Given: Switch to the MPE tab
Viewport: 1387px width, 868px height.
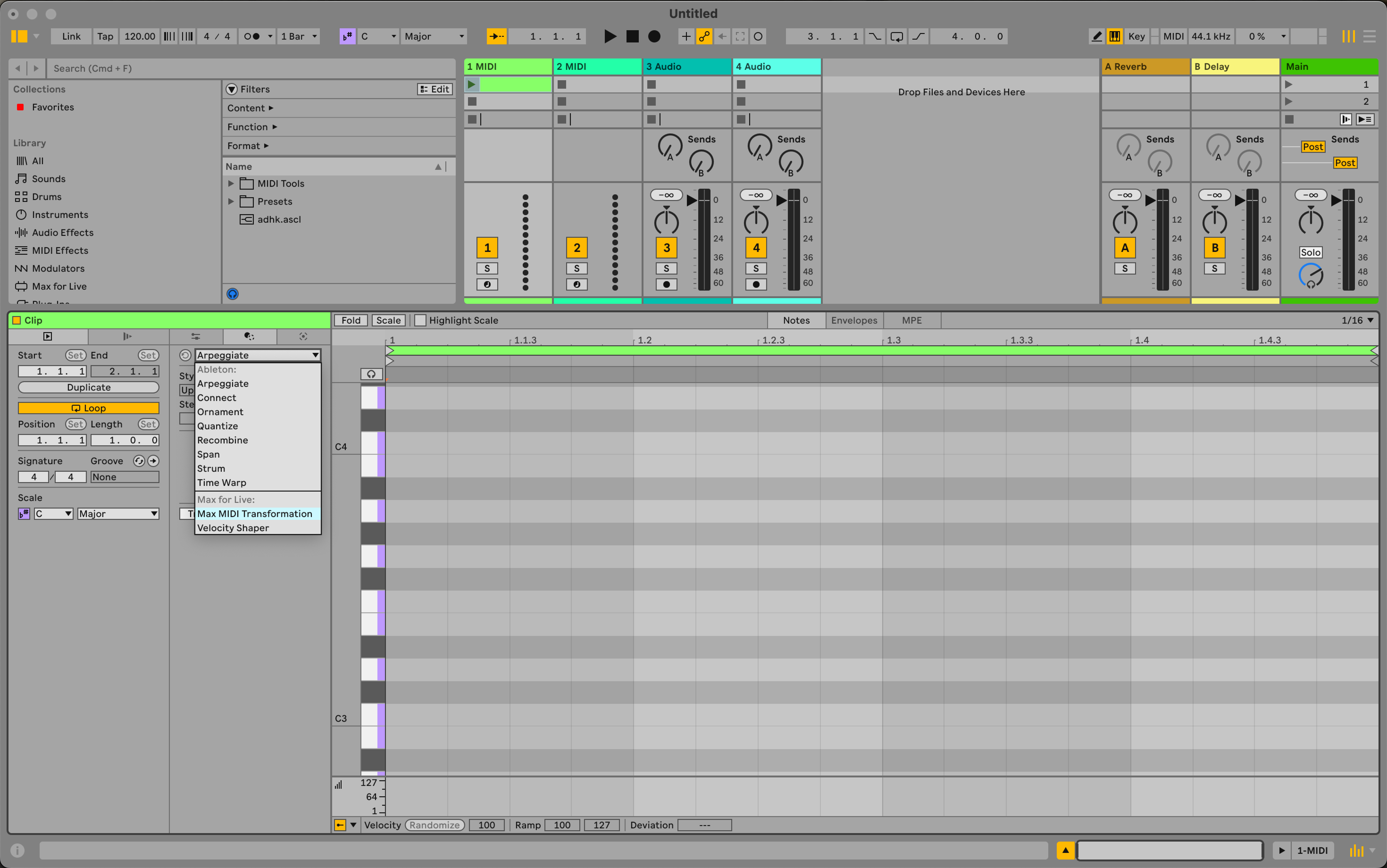Looking at the screenshot, I should click(912, 320).
